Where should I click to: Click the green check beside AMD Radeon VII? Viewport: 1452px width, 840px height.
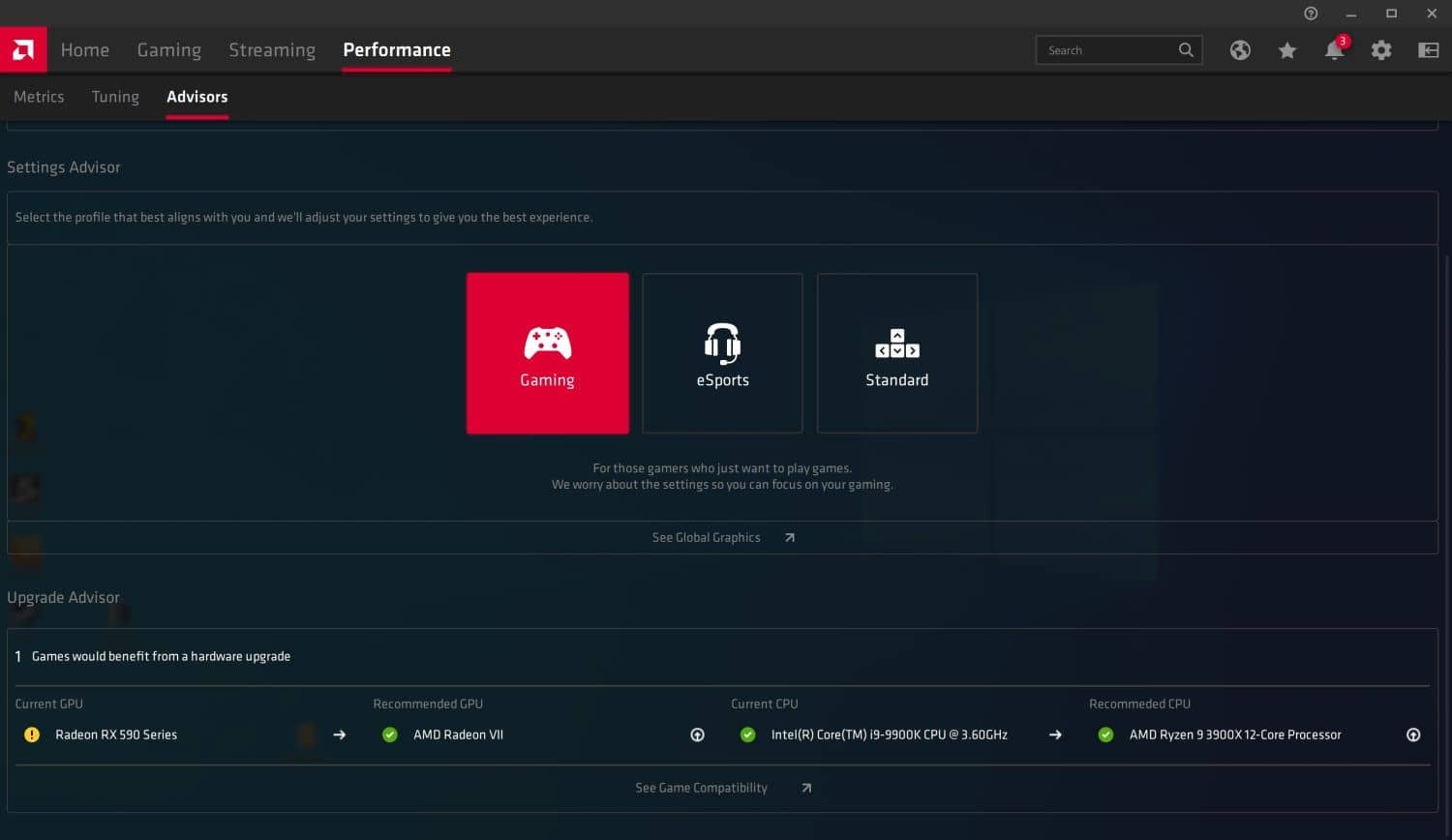coord(390,735)
